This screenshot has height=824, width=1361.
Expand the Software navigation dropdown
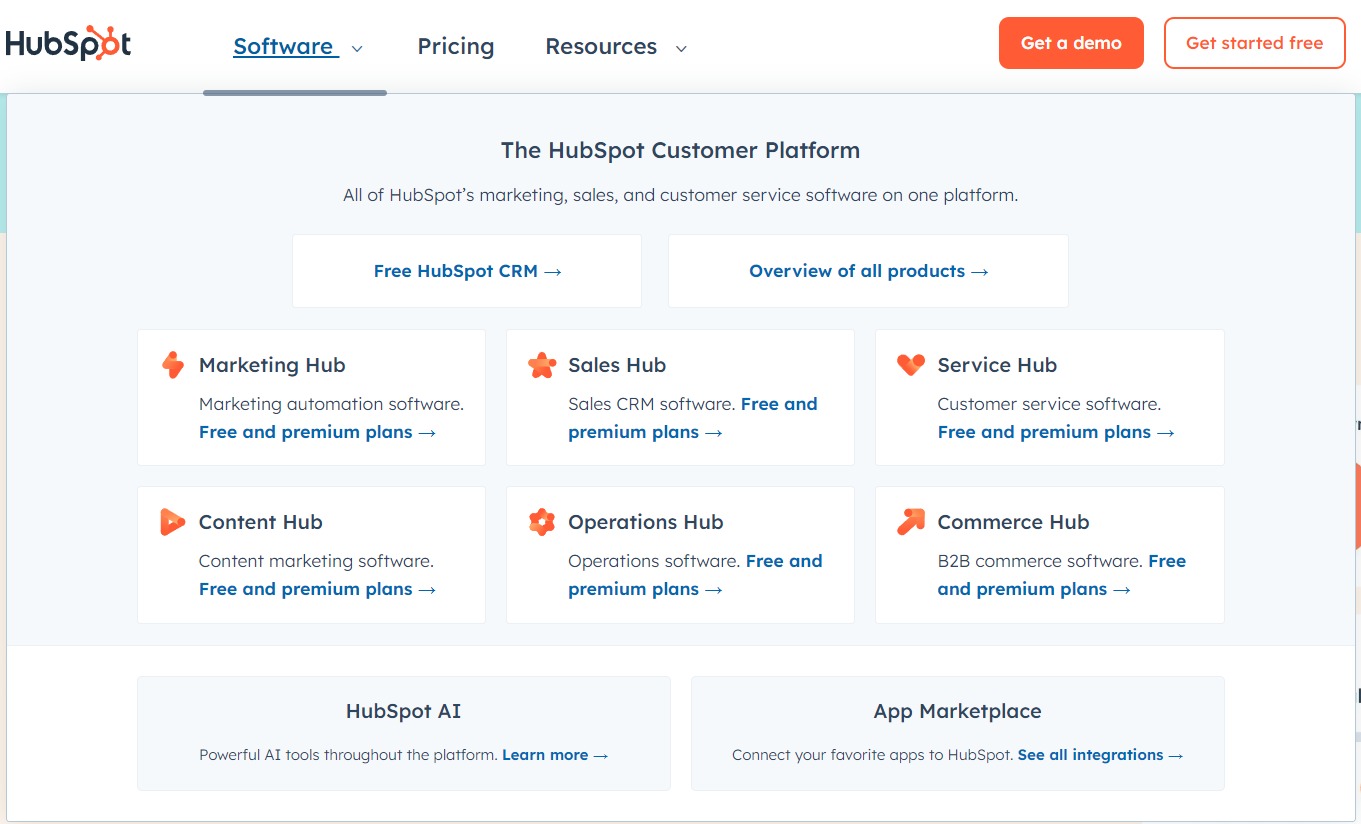[357, 47]
